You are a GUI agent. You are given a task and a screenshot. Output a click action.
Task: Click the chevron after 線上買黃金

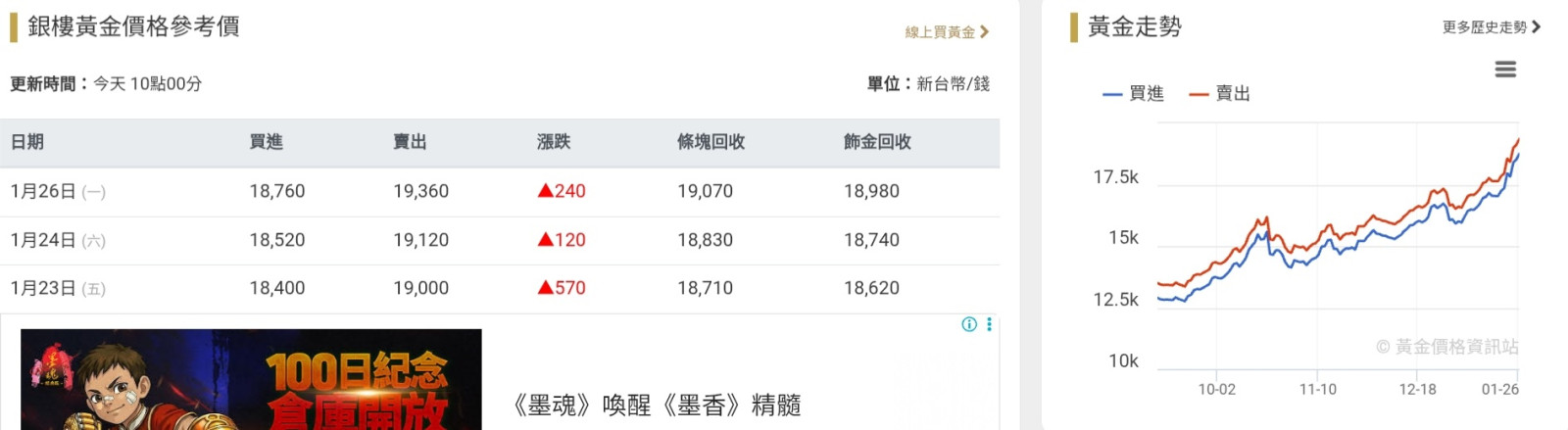pos(985,32)
